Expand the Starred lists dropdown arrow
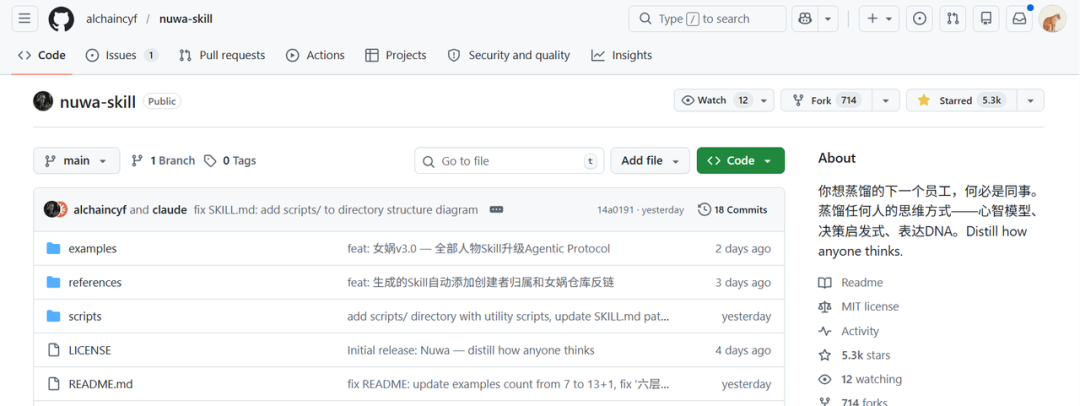Screen dimensions: 1080x406 (x=1030, y=100)
